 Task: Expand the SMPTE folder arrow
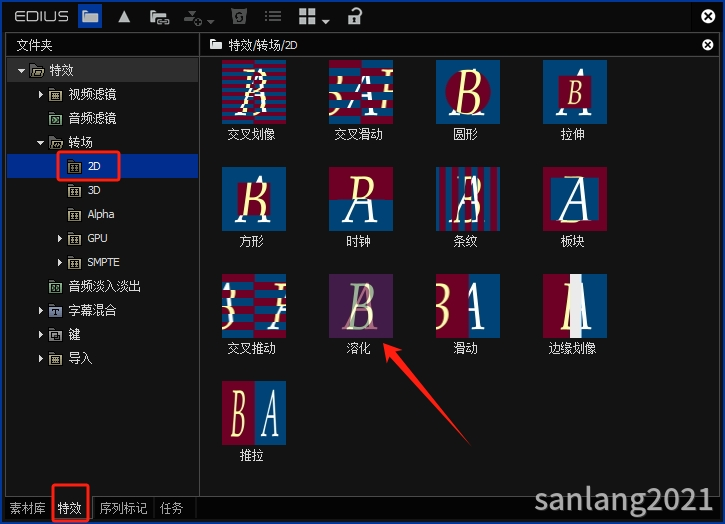tap(59, 263)
